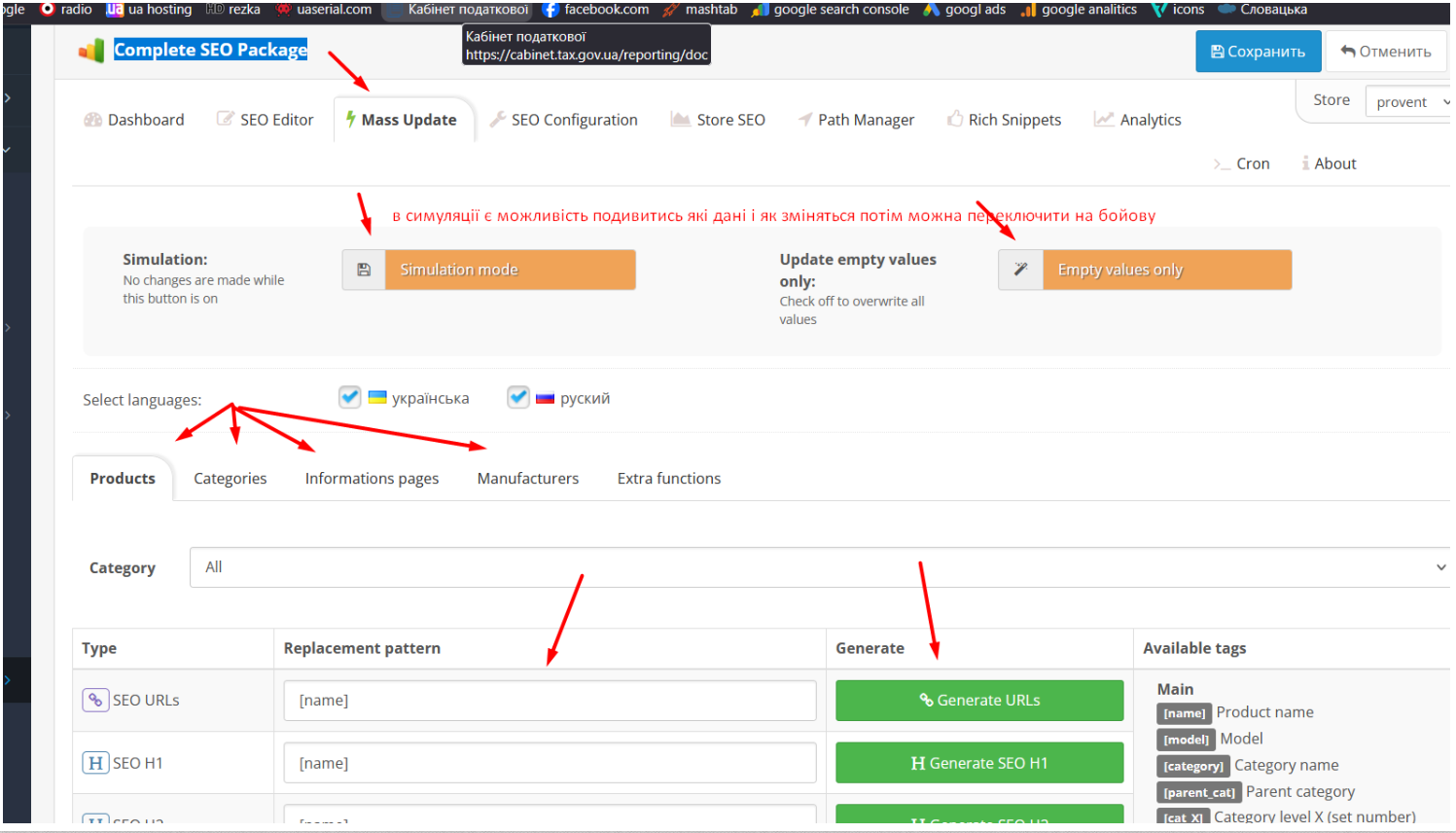Image resolution: width=1456 pixels, height=833 pixels.
Task: Click the Сохранить save button
Action: 1258,52
